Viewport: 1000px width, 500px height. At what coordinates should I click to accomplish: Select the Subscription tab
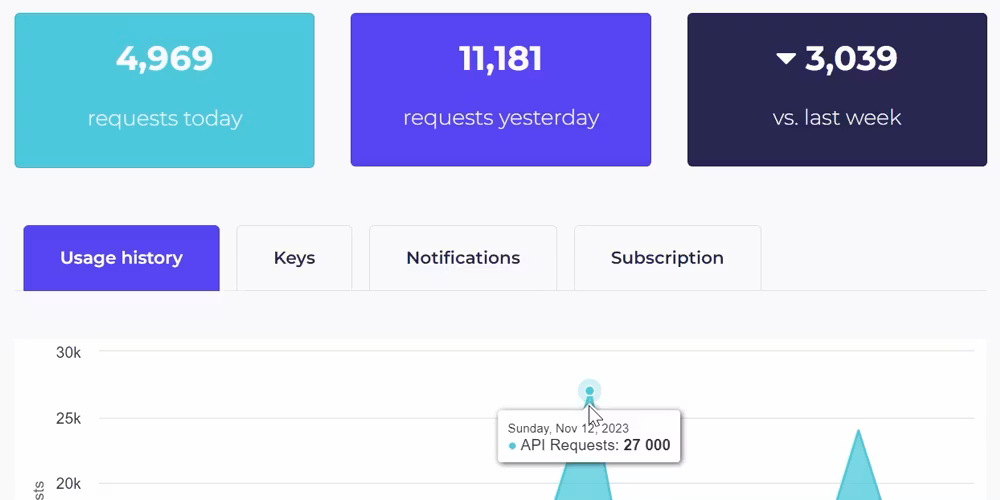[x=667, y=258]
